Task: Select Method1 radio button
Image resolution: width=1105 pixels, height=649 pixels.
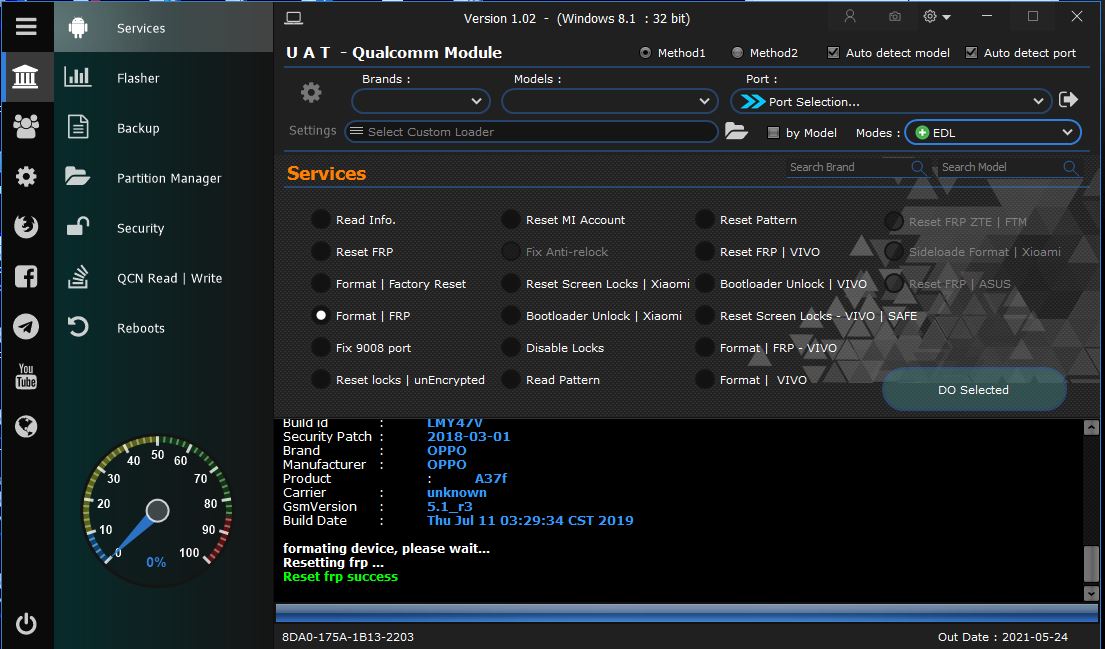Action: [x=645, y=53]
